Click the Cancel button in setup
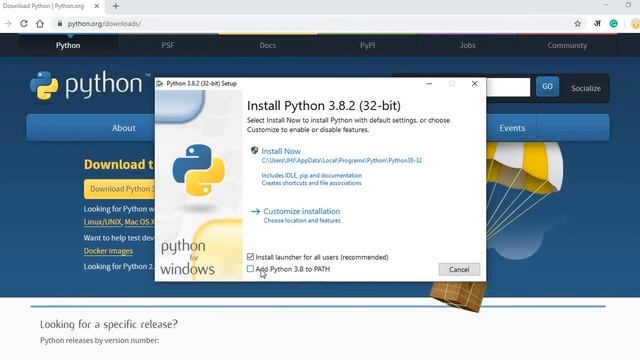 (x=459, y=269)
